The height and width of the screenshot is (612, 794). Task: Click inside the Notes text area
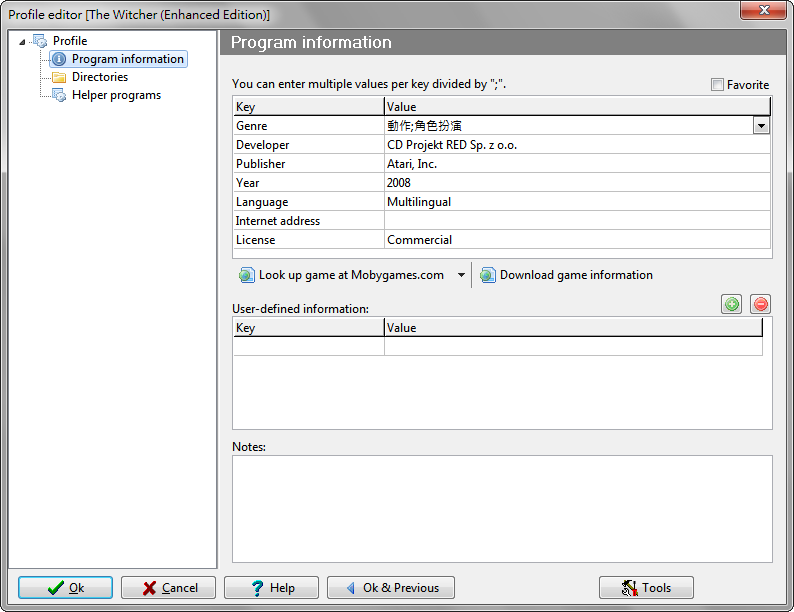point(502,509)
